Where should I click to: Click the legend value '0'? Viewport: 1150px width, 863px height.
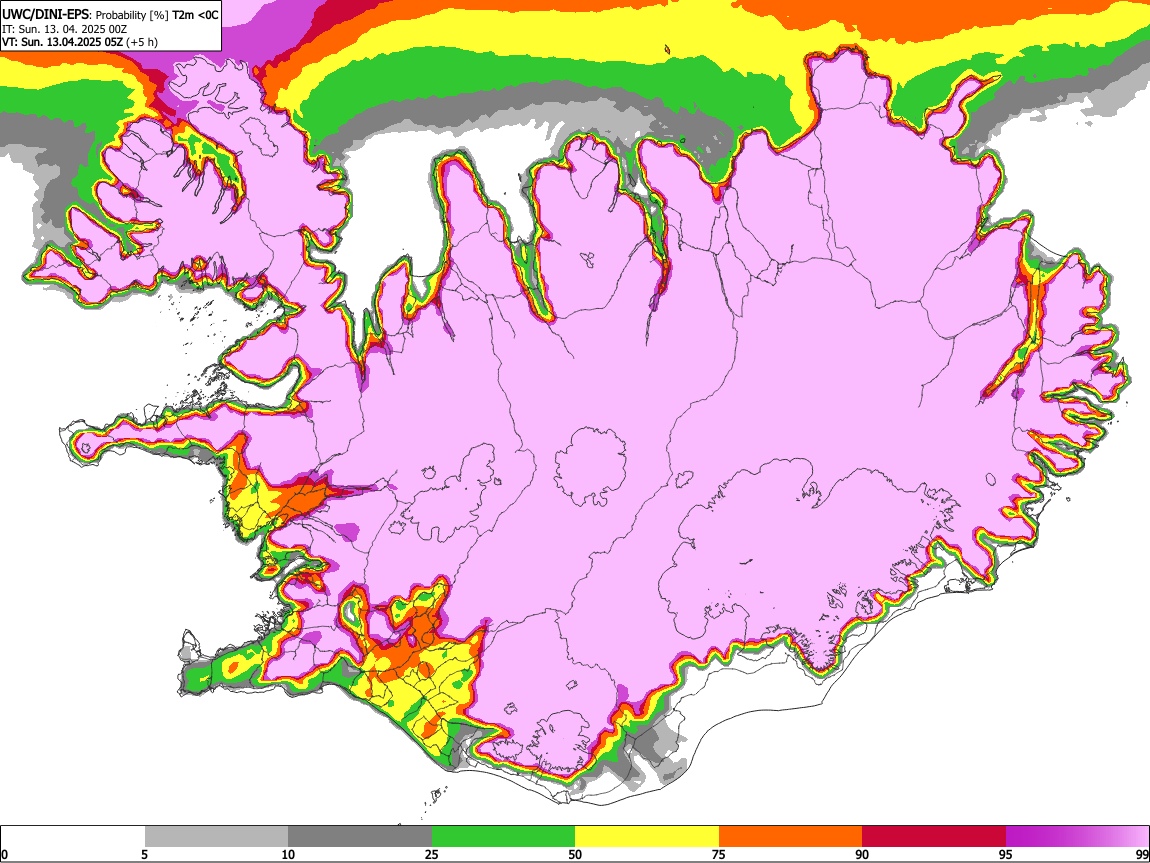(x=5, y=854)
